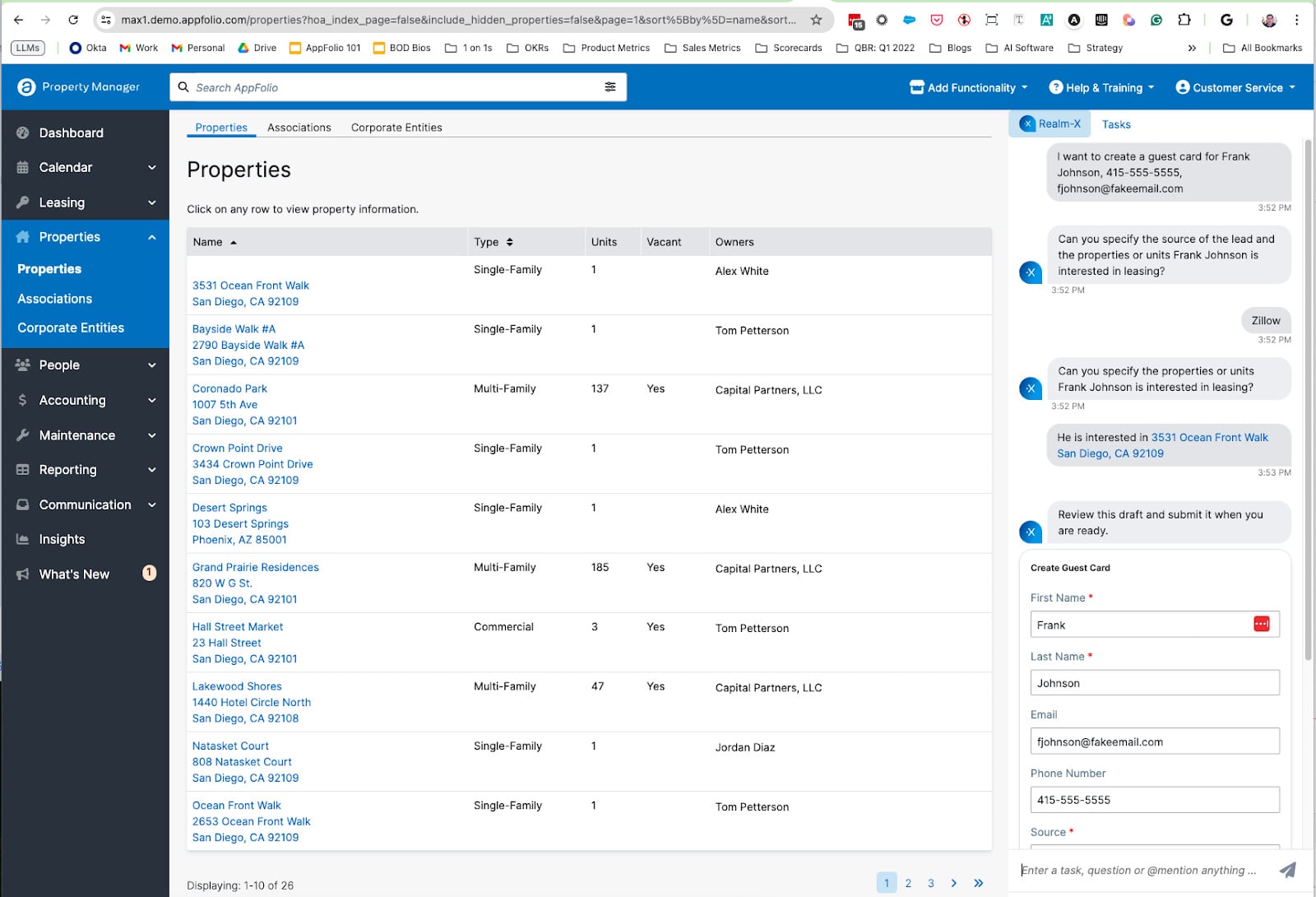Select the Accounting dollar icon

click(21, 400)
